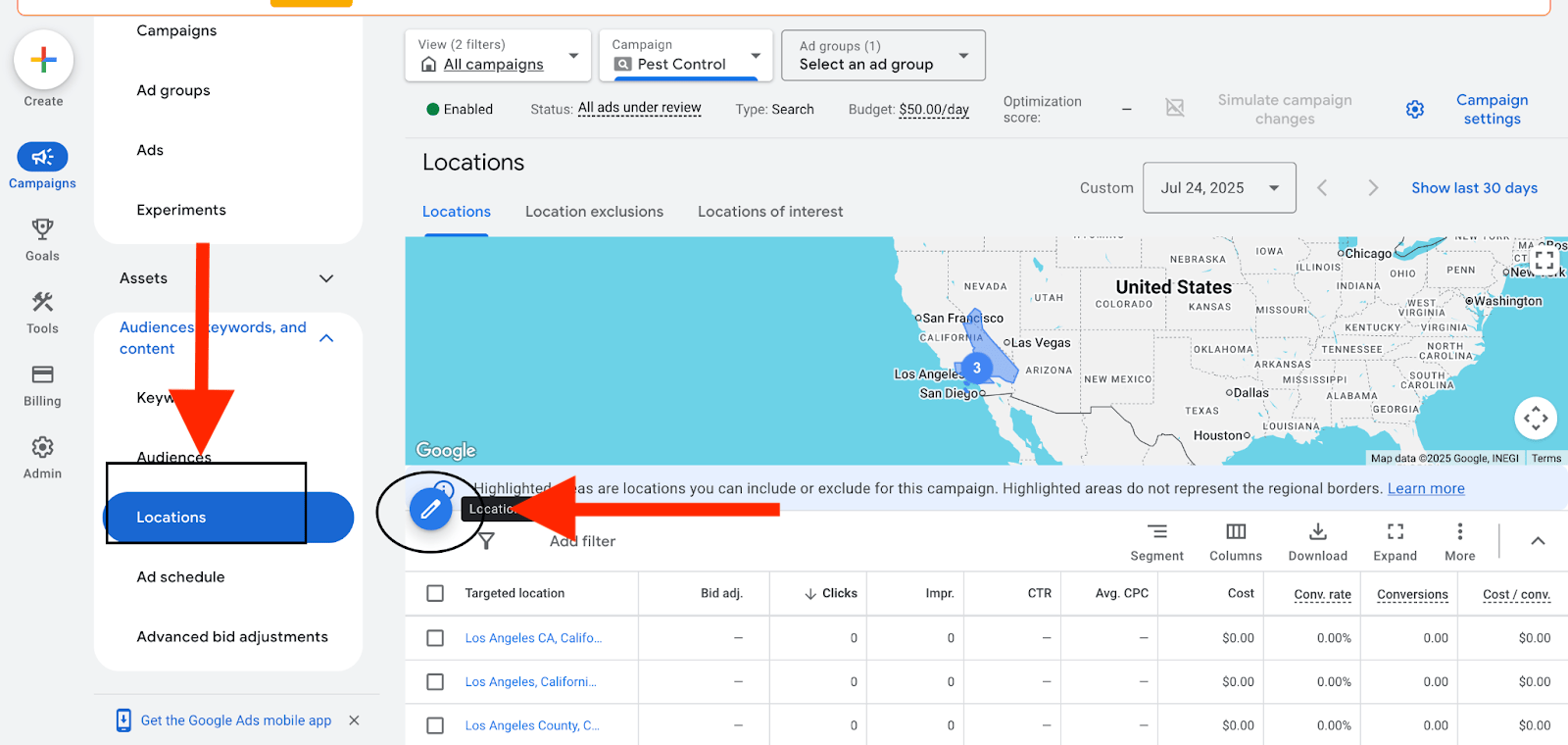This screenshot has height=745, width=1568.
Task: Click Learn more link
Action: coord(1426,488)
